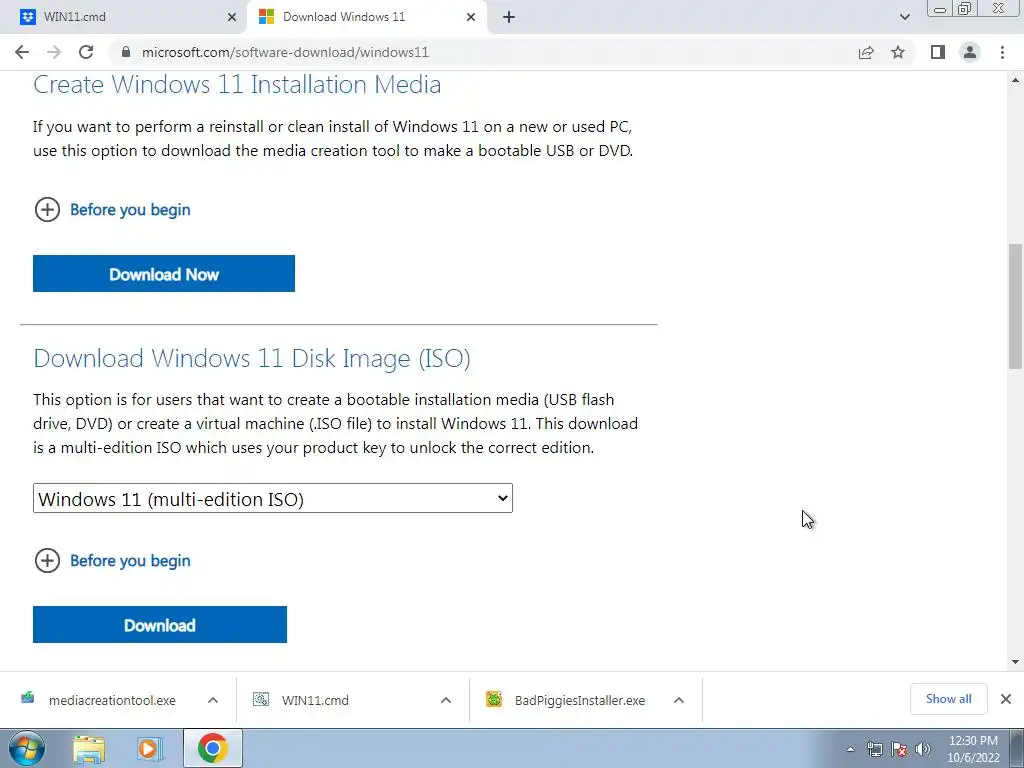Viewport: 1024px width, 768px height.
Task: Launch Windows Media Player from taskbar
Action: [150, 748]
